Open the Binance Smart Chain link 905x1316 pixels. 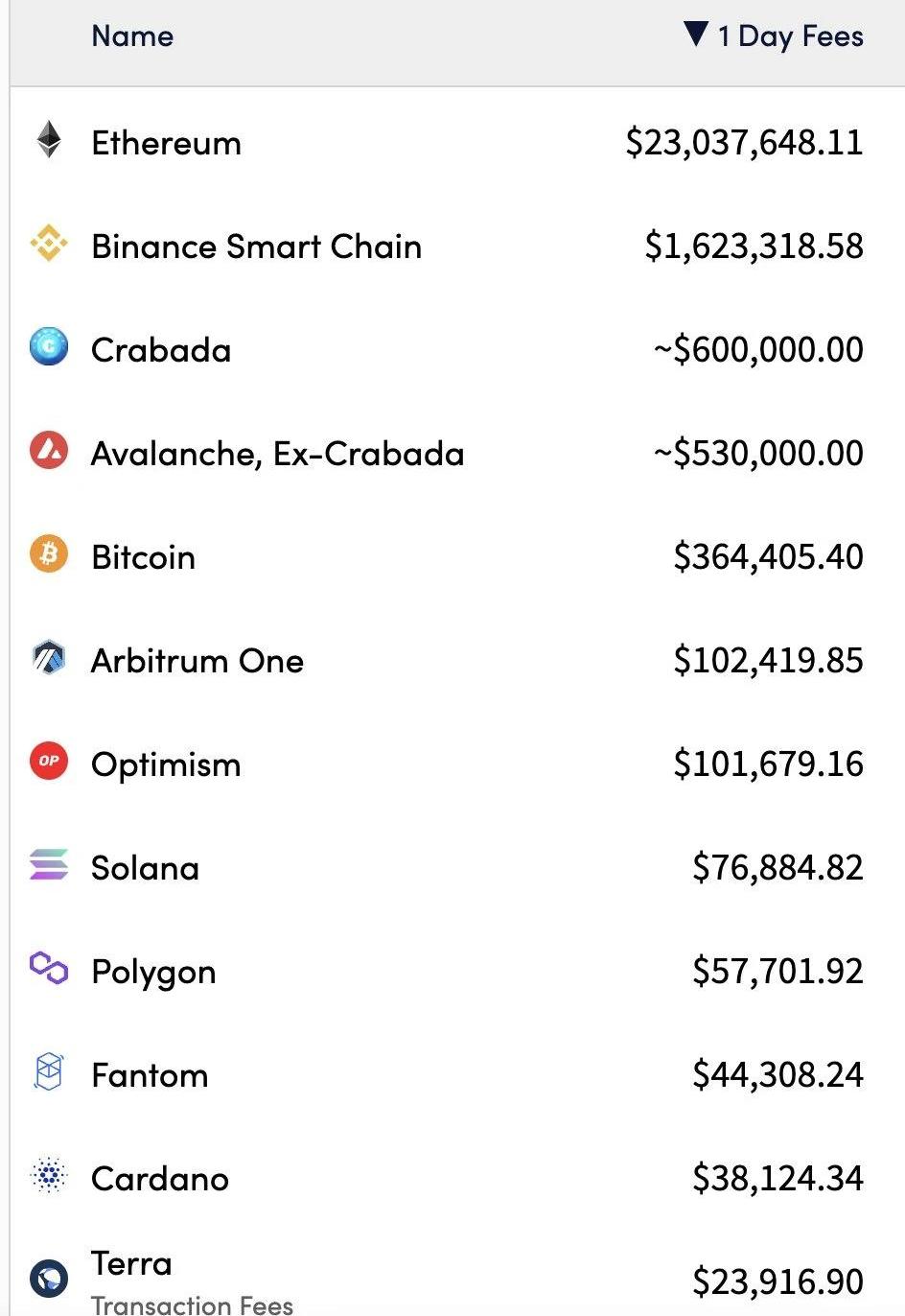point(256,247)
